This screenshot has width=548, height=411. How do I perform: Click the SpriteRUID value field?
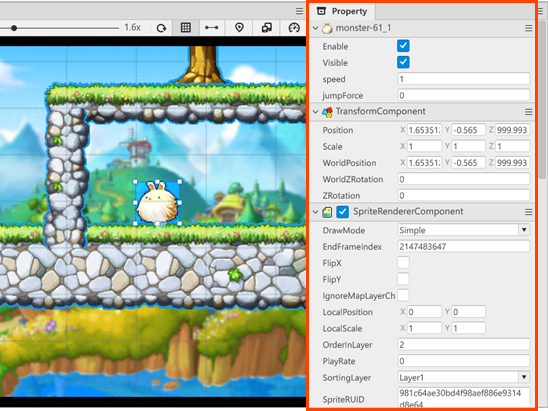point(464,398)
